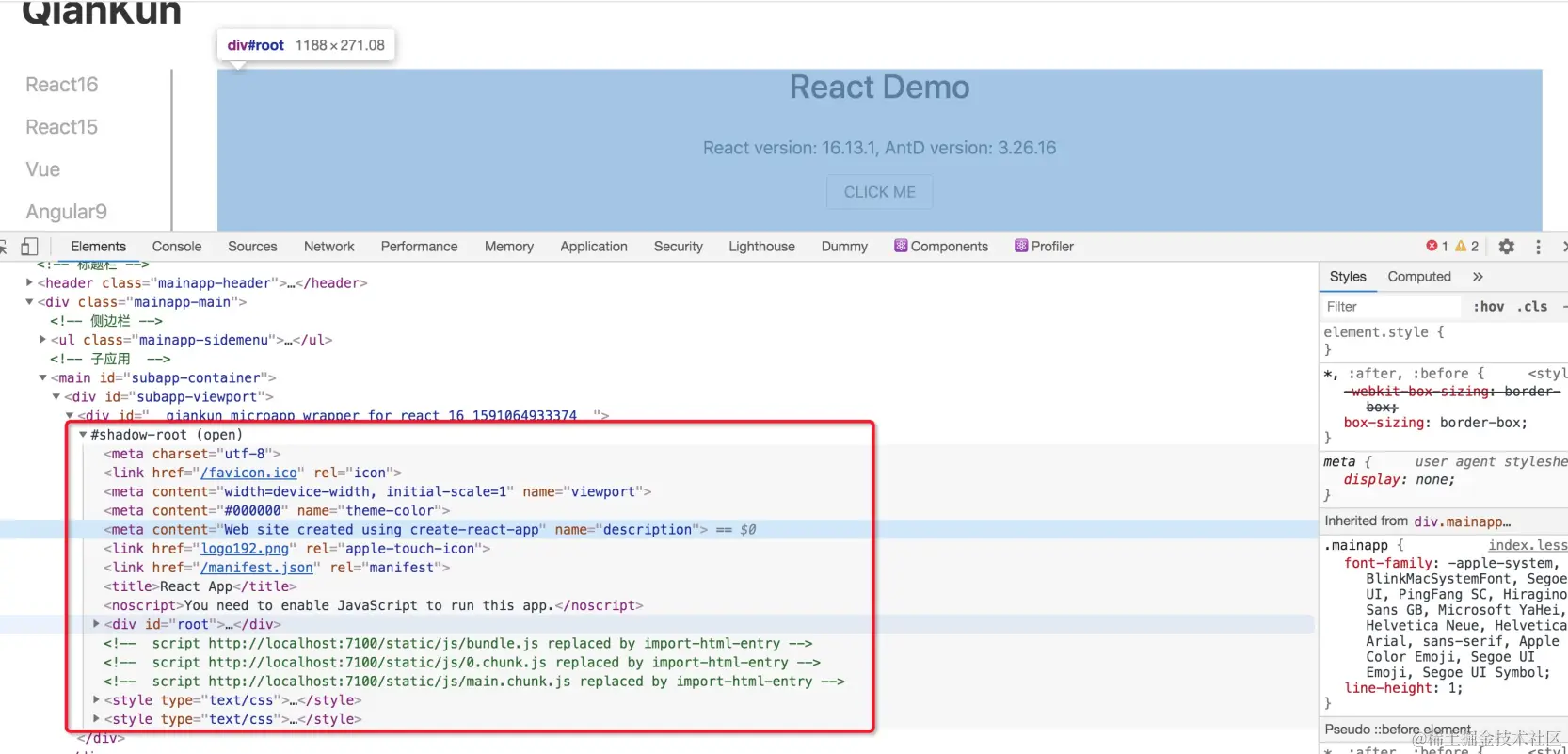Expand the second style type=text/css node
Viewport: 1568px width, 754px height.
[96, 719]
